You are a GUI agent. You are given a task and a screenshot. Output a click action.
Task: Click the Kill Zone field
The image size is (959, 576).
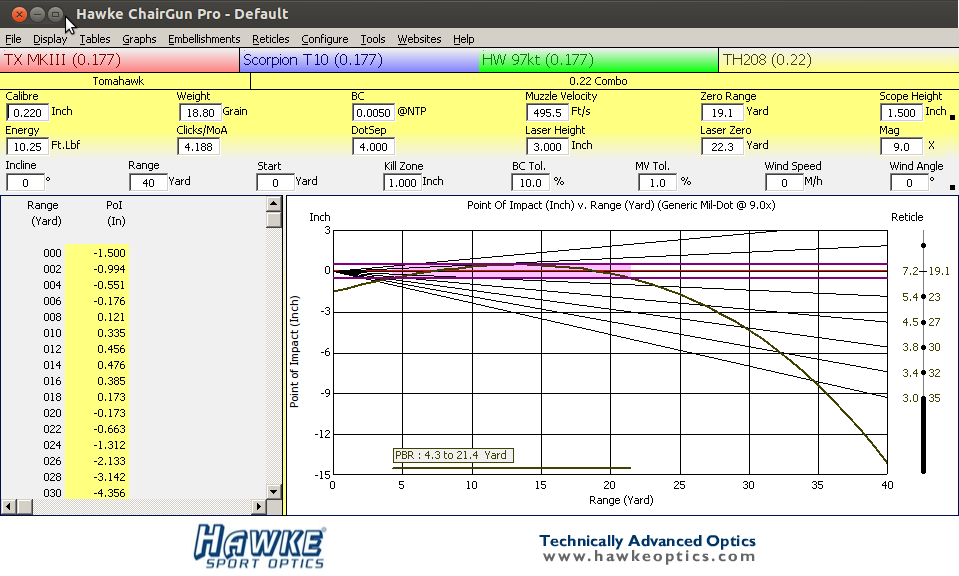click(402, 182)
